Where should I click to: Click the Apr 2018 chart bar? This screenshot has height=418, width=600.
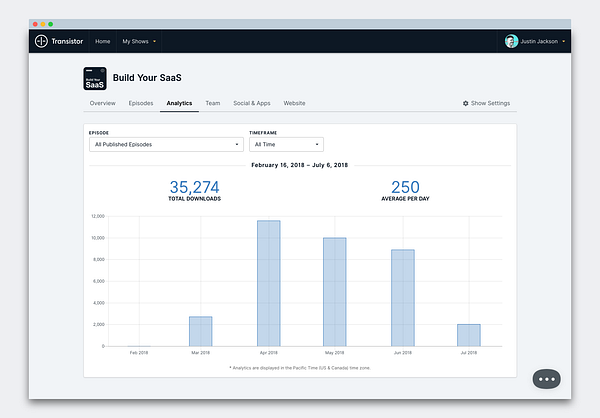[269, 283]
